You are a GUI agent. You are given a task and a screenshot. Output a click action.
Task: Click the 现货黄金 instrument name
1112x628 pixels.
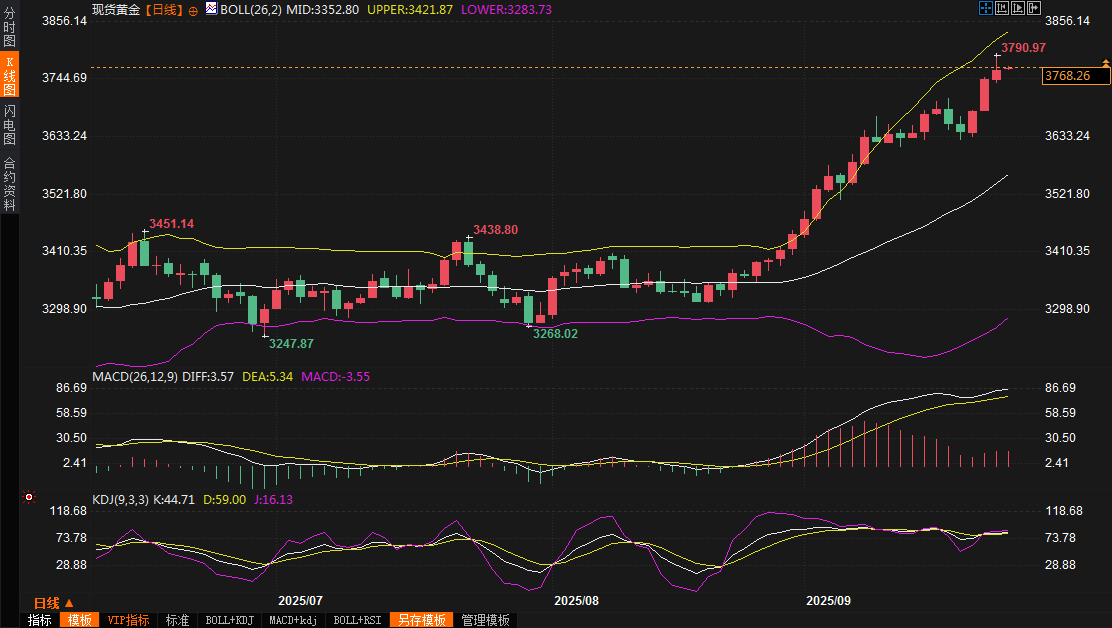click(x=116, y=10)
